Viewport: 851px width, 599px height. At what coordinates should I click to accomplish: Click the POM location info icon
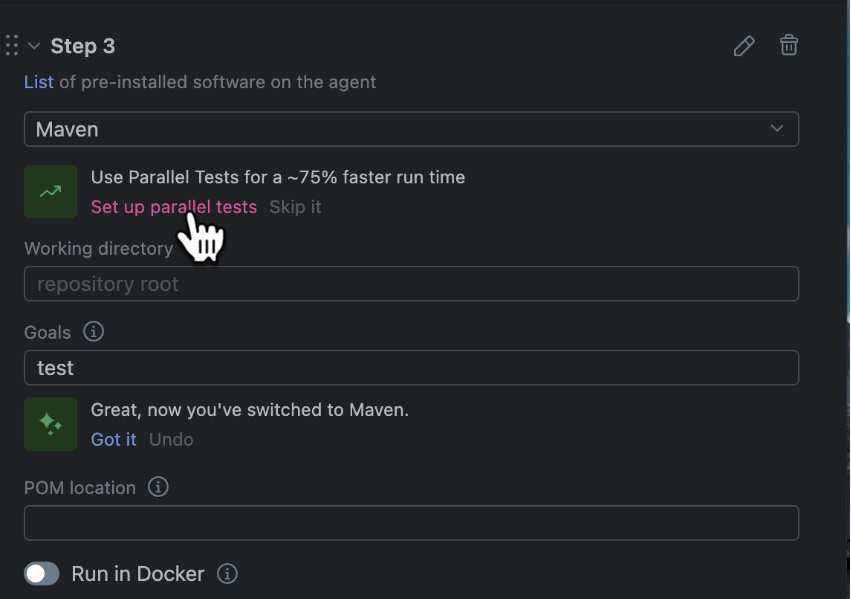[x=158, y=487]
